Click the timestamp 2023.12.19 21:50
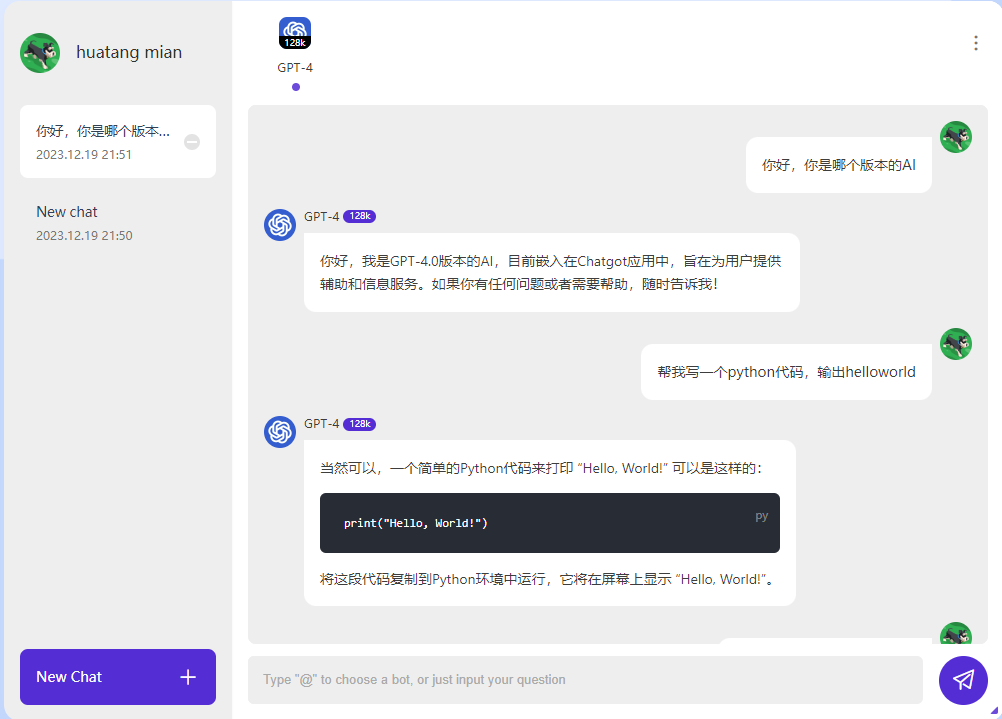The image size is (1002, 719). coord(84,236)
